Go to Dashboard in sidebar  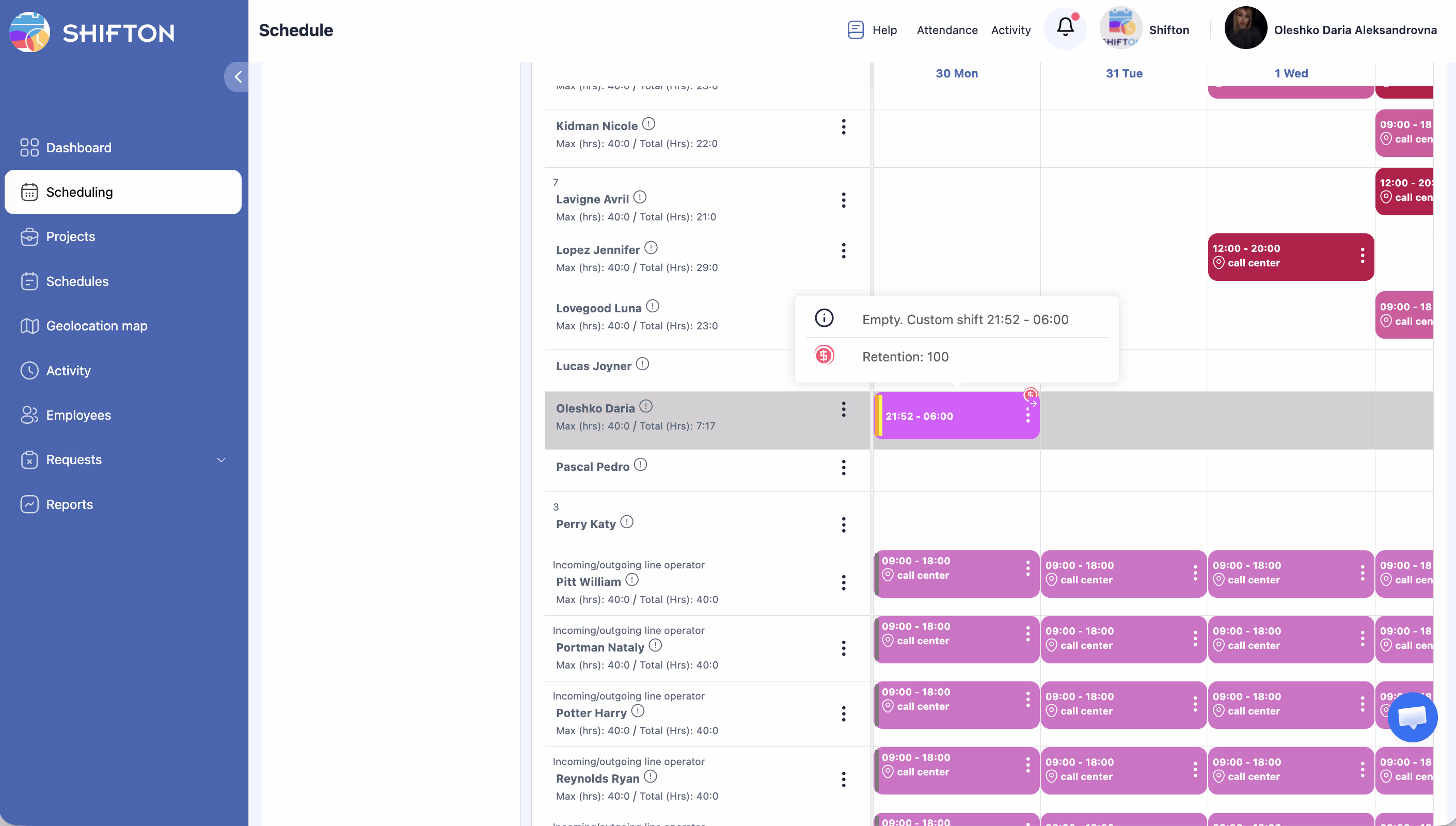pos(78,148)
